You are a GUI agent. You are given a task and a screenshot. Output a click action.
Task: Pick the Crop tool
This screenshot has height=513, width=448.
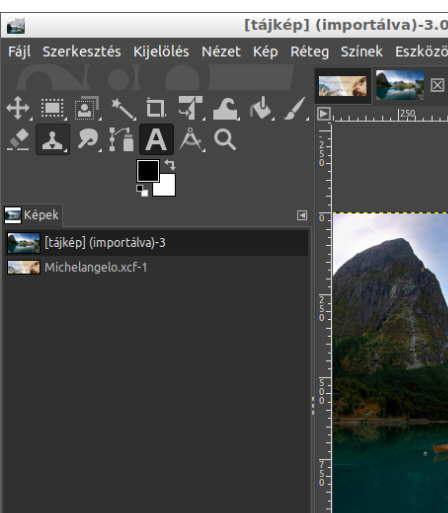156,108
